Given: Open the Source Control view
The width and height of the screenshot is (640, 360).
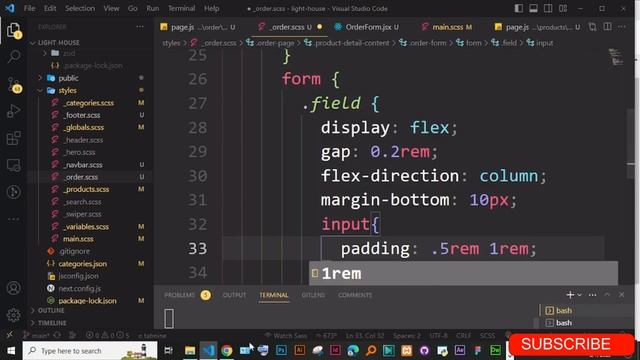Looking at the screenshot, I should (x=14, y=84).
